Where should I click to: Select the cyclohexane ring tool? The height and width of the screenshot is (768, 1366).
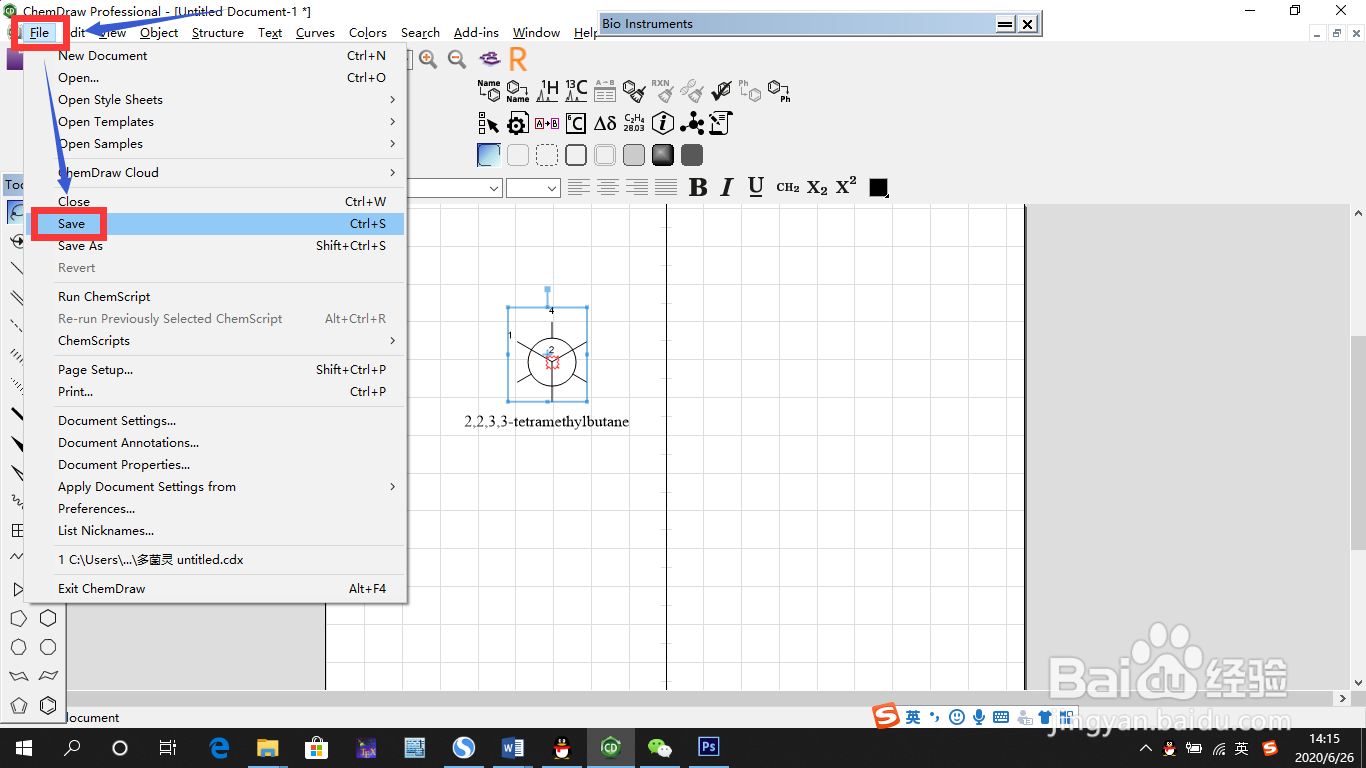pos(48,619)
